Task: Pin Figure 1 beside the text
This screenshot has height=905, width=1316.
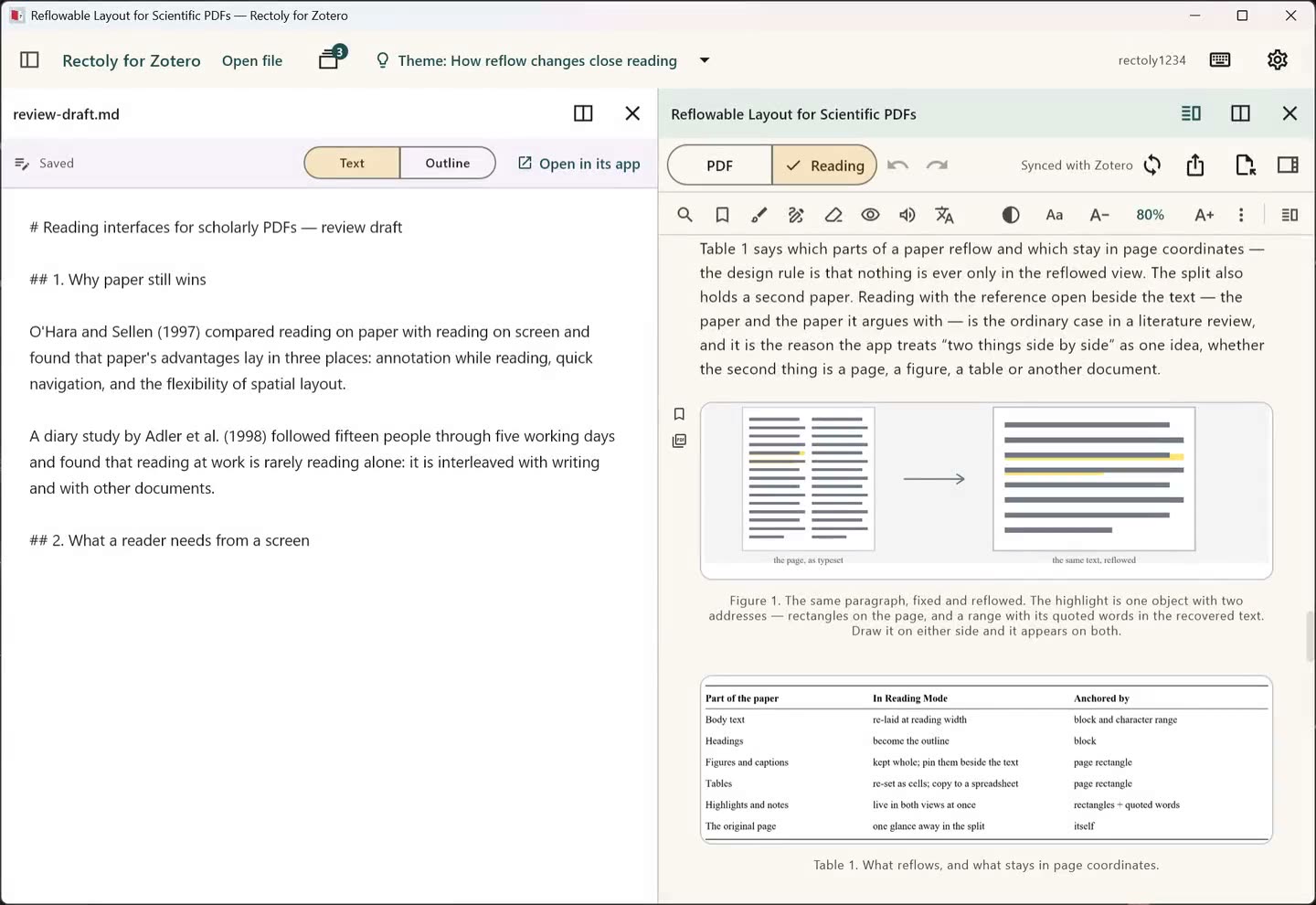Action: click(679, 441)
